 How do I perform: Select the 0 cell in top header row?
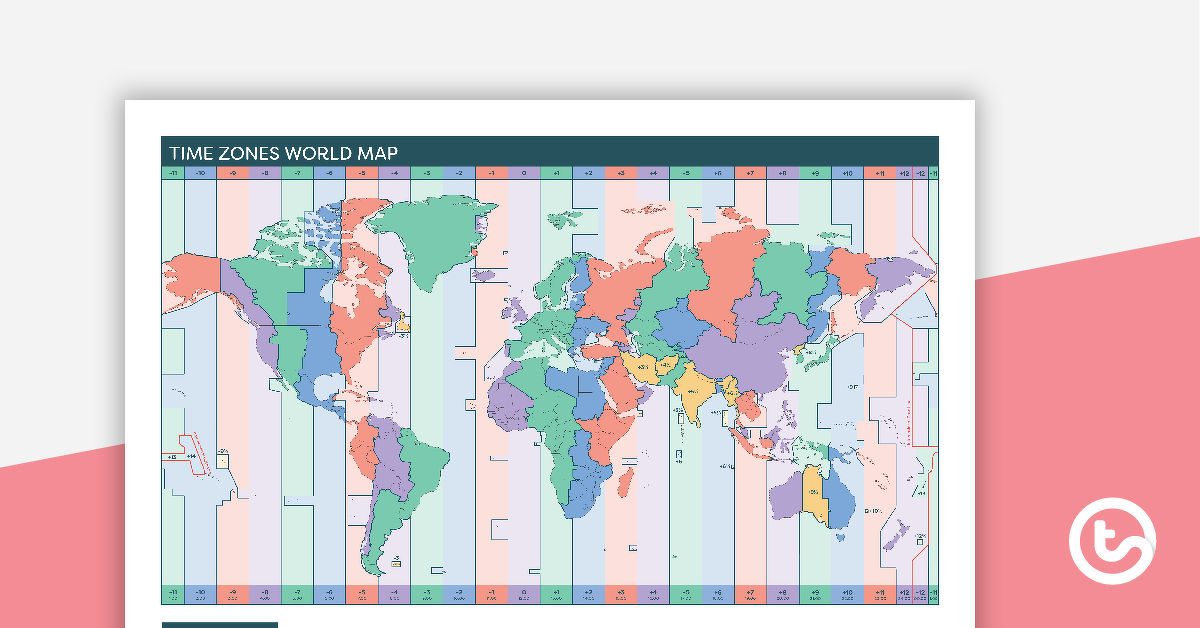pos(523,173)
